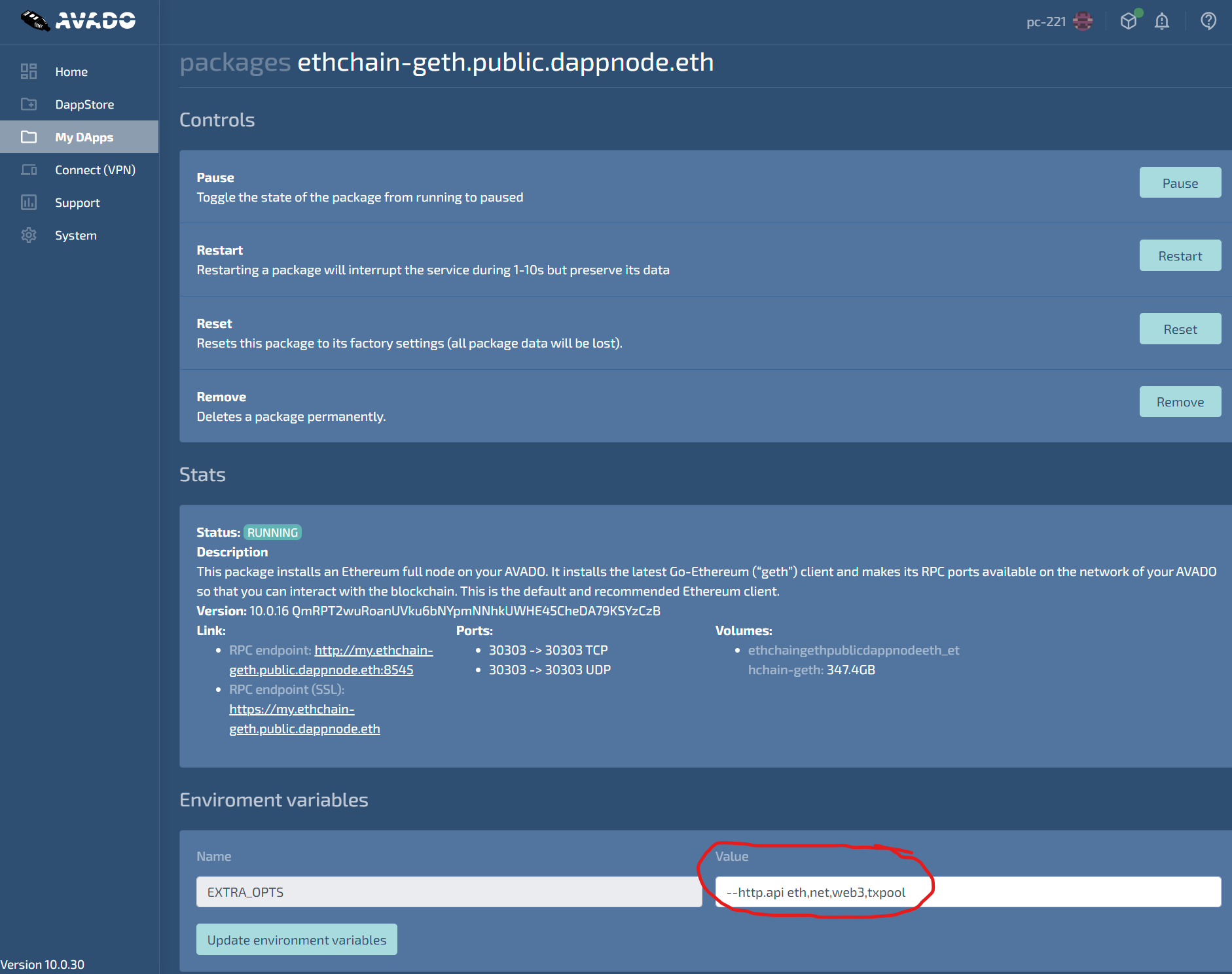Open the notifications bell icon

[1162, 22]
